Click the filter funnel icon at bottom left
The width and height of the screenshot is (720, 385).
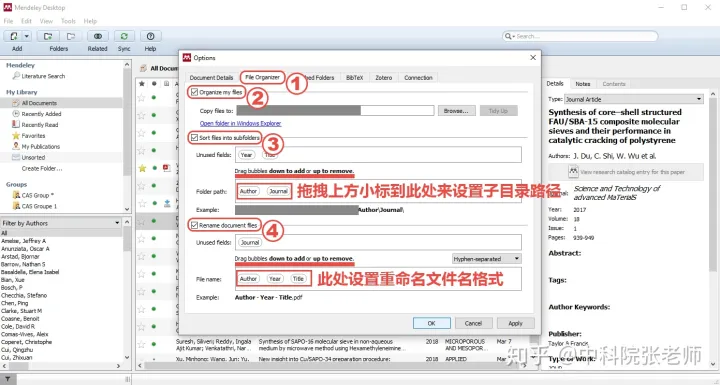tap(8, 379)
